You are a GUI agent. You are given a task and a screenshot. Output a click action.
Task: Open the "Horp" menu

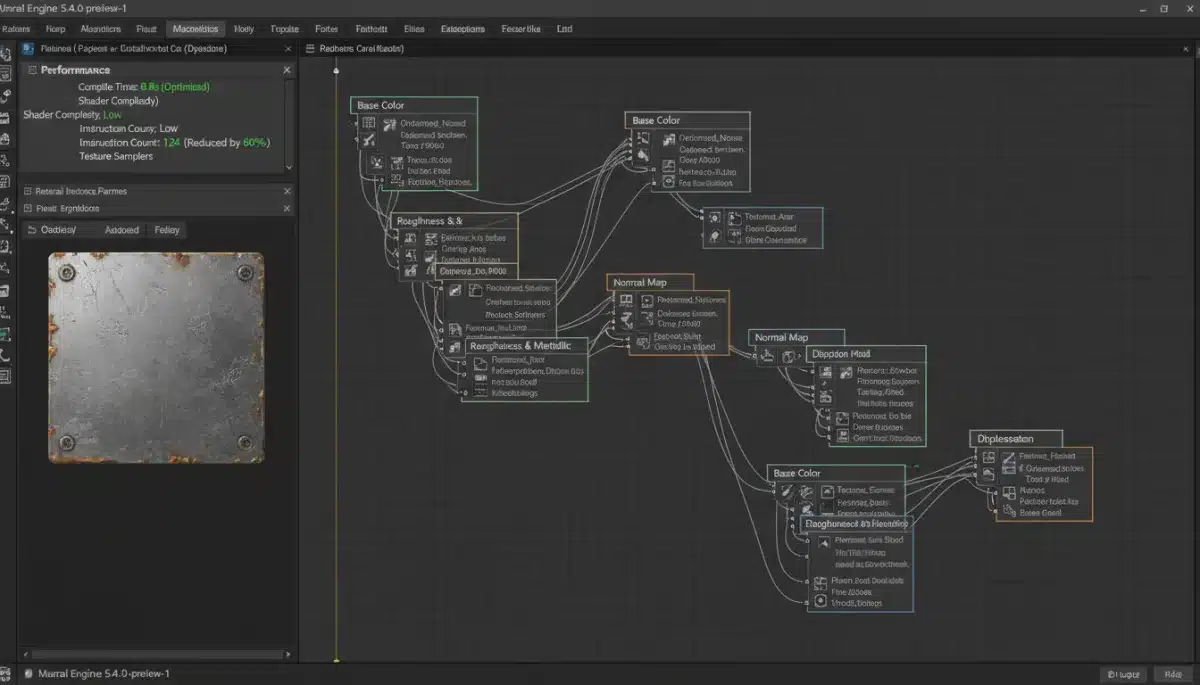click(55, 29)
